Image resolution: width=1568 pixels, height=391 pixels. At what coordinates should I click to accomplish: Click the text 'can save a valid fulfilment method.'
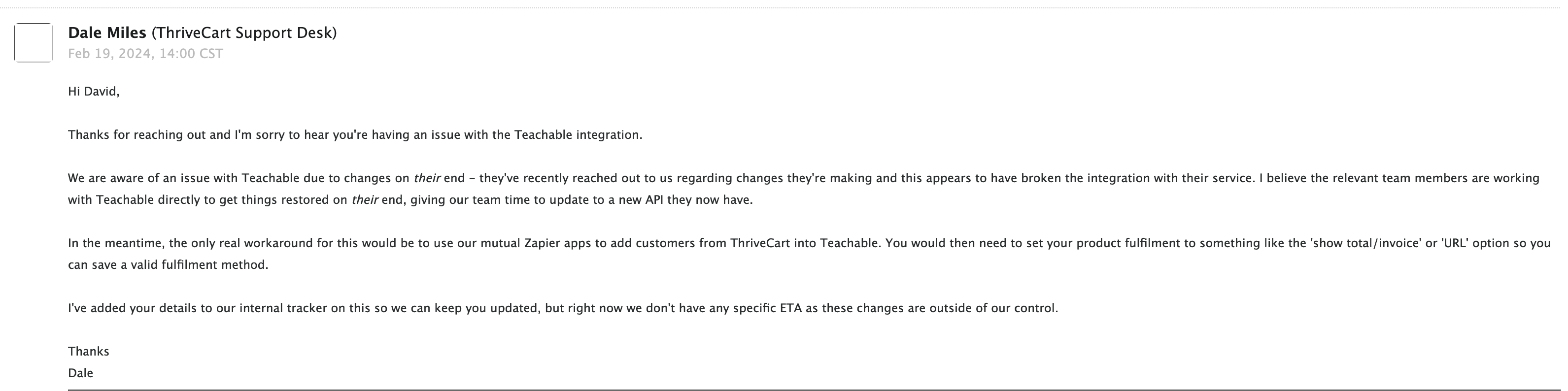click(x=168, y=264)
